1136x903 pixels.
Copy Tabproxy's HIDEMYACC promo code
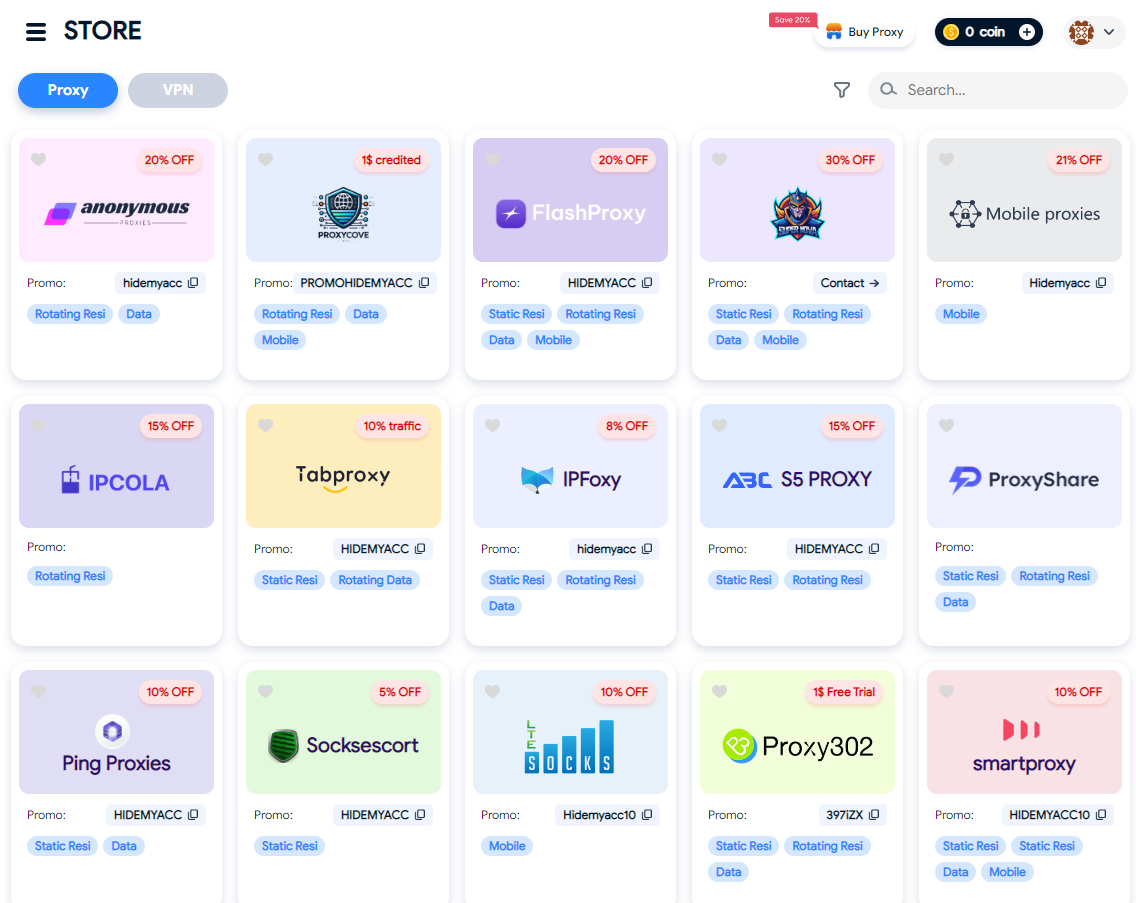click(420, 549)
